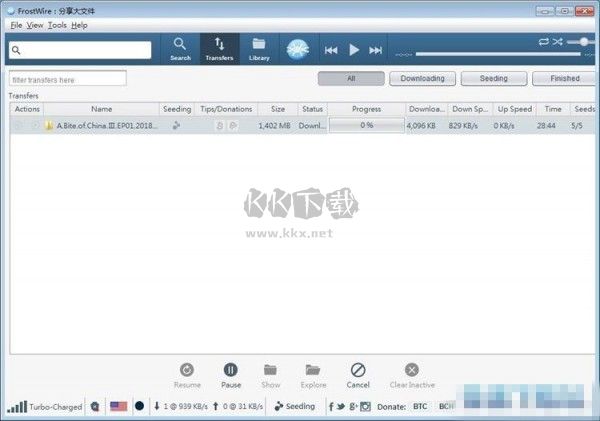
Task: Click the Turbo-Charged connection indicator
Action: click(x=44, y=406)
